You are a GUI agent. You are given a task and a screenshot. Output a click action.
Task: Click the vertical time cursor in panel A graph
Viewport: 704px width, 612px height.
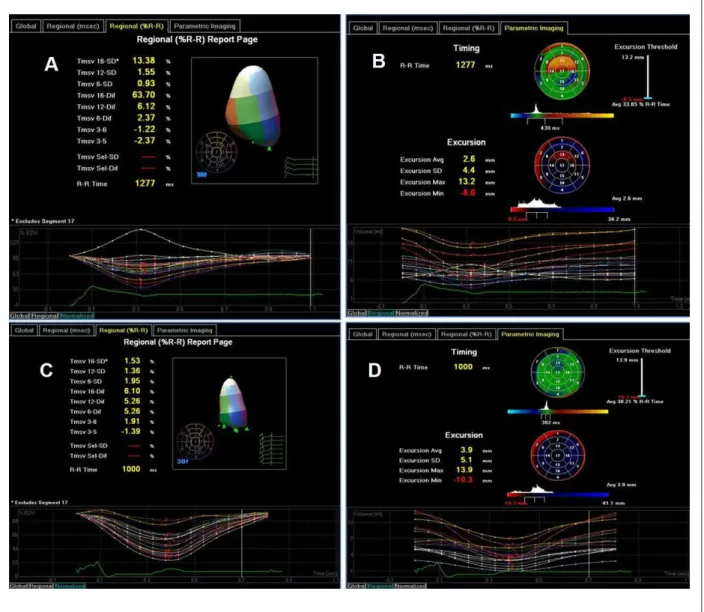coord(310,267)
